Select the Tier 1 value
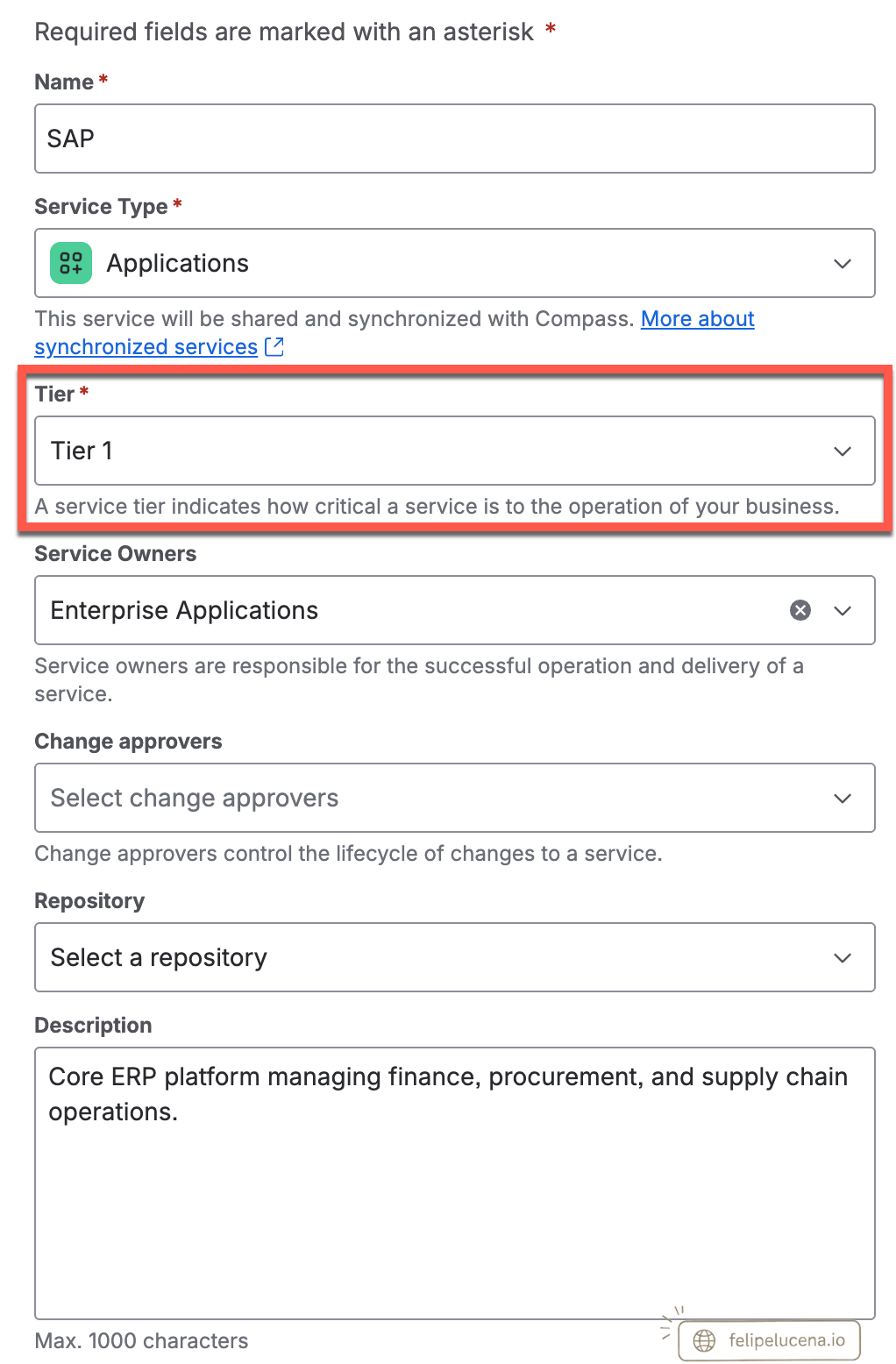Viewport: 896px width, 1364px height. (82, 451)
